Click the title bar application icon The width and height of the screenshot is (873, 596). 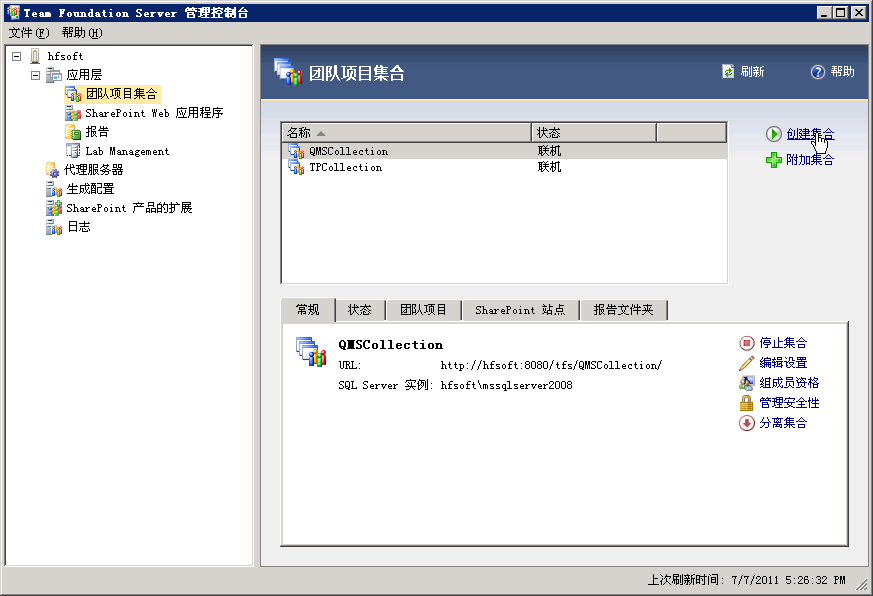(x=13, y=12)
